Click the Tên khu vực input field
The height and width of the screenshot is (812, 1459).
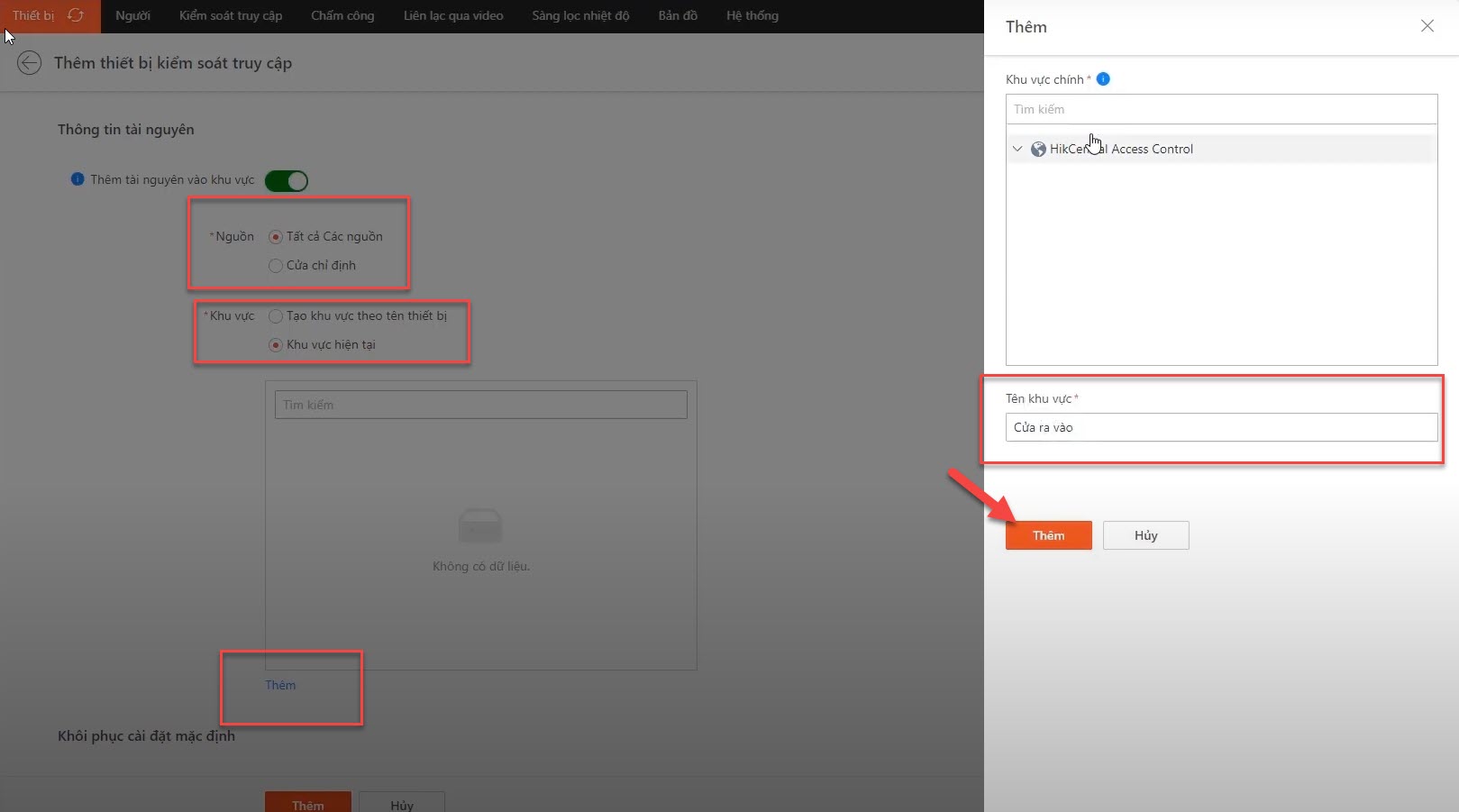click(1221, 427)
